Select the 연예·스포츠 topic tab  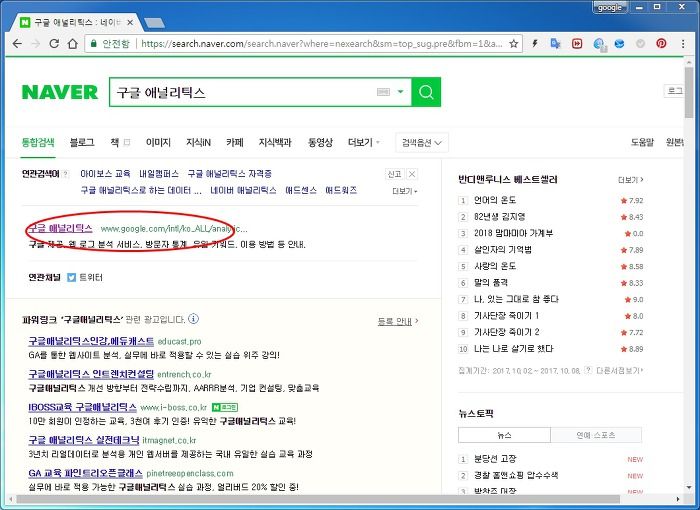click(x=596, y=435)
